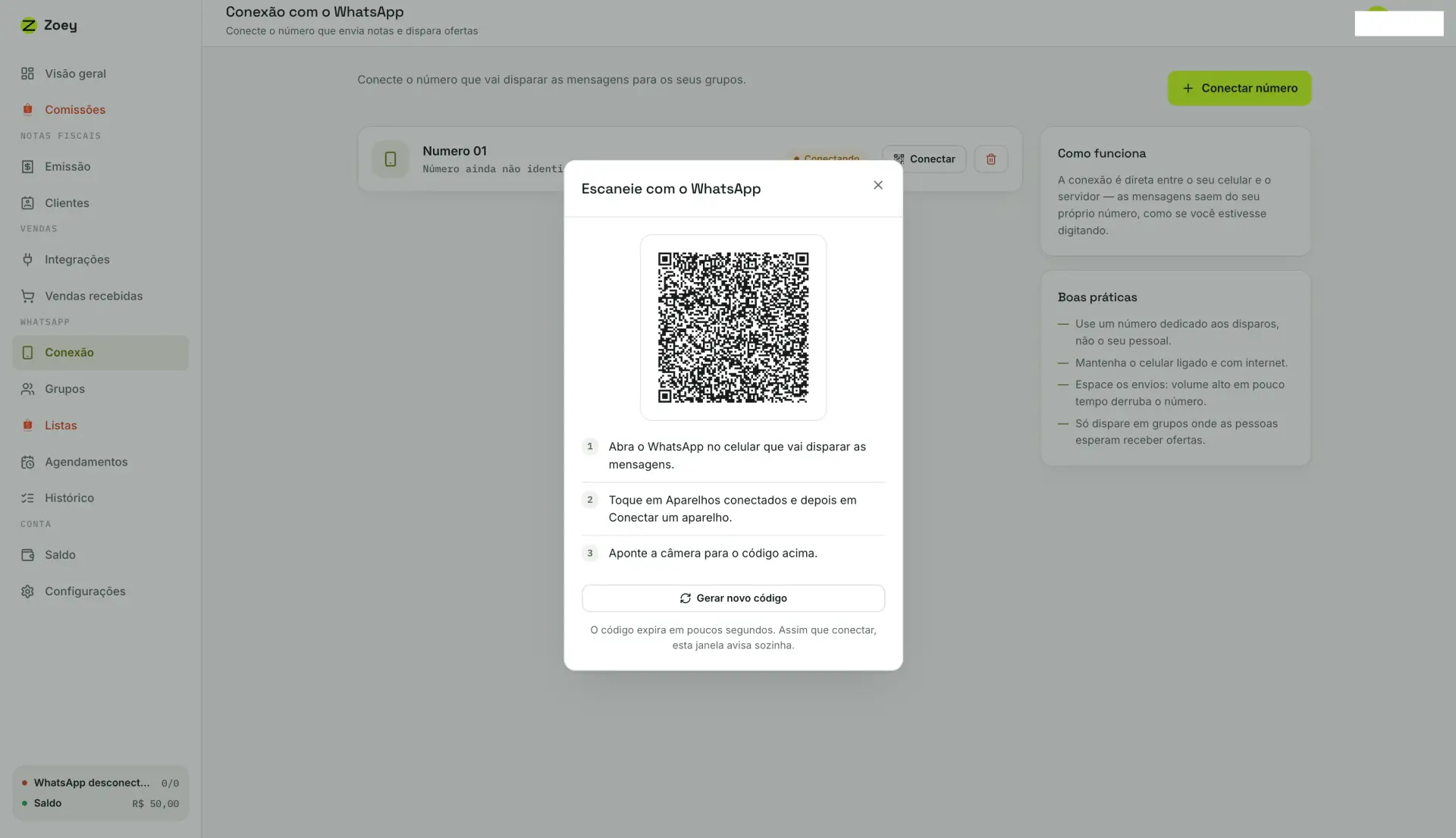1456x838 pixels.
Task: Click 'Use um número dedicado' tip text
Action: coord(1176,332)
